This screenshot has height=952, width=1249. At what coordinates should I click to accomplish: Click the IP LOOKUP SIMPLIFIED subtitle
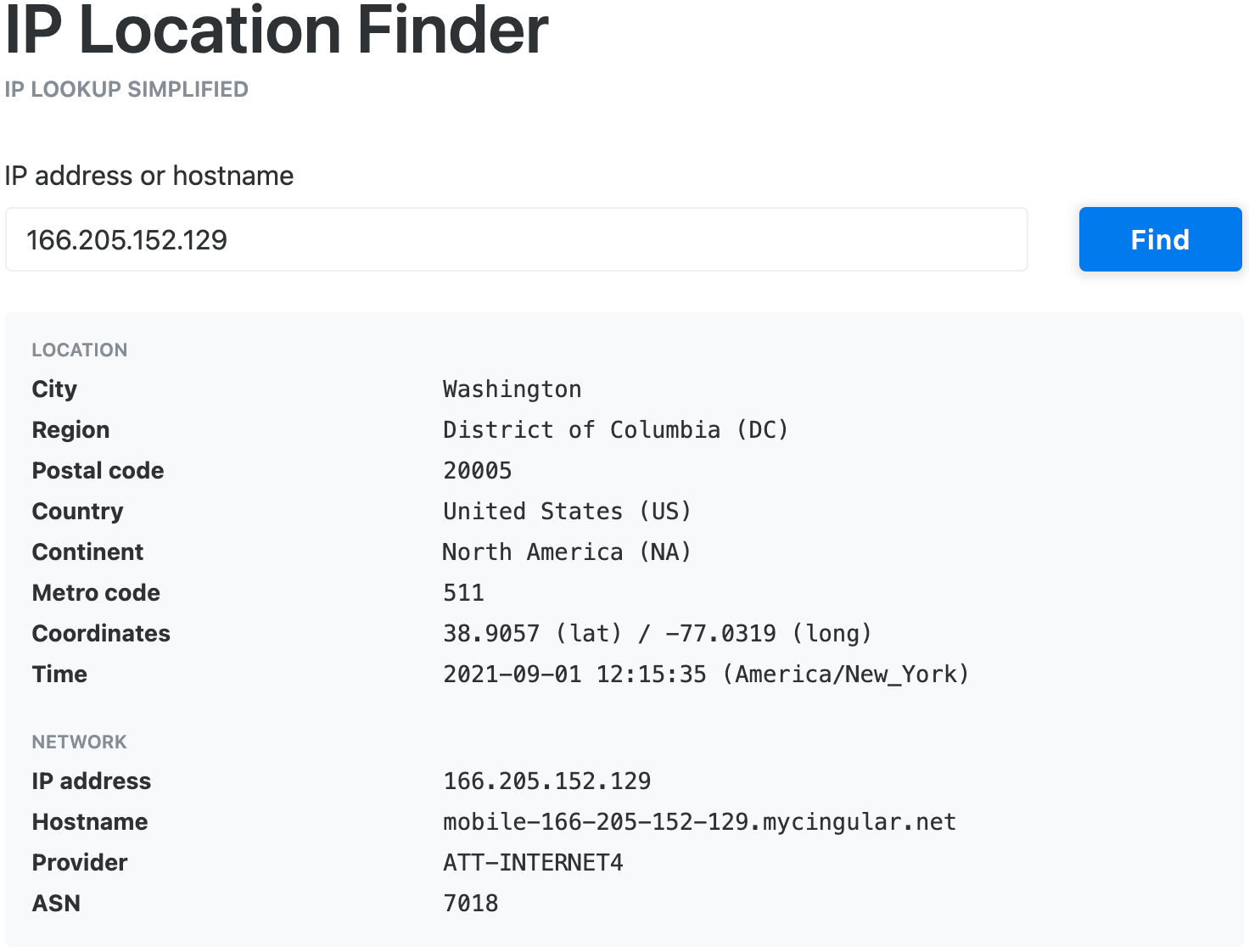[126, 89]
